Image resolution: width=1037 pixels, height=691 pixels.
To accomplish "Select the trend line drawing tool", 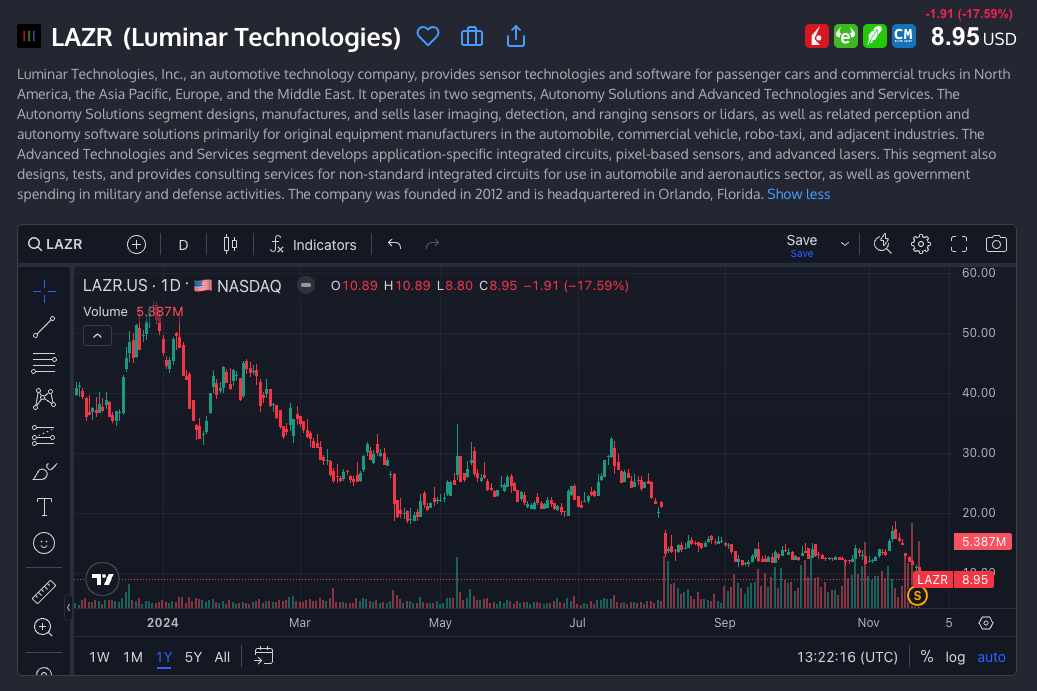I will click(44, 327).
